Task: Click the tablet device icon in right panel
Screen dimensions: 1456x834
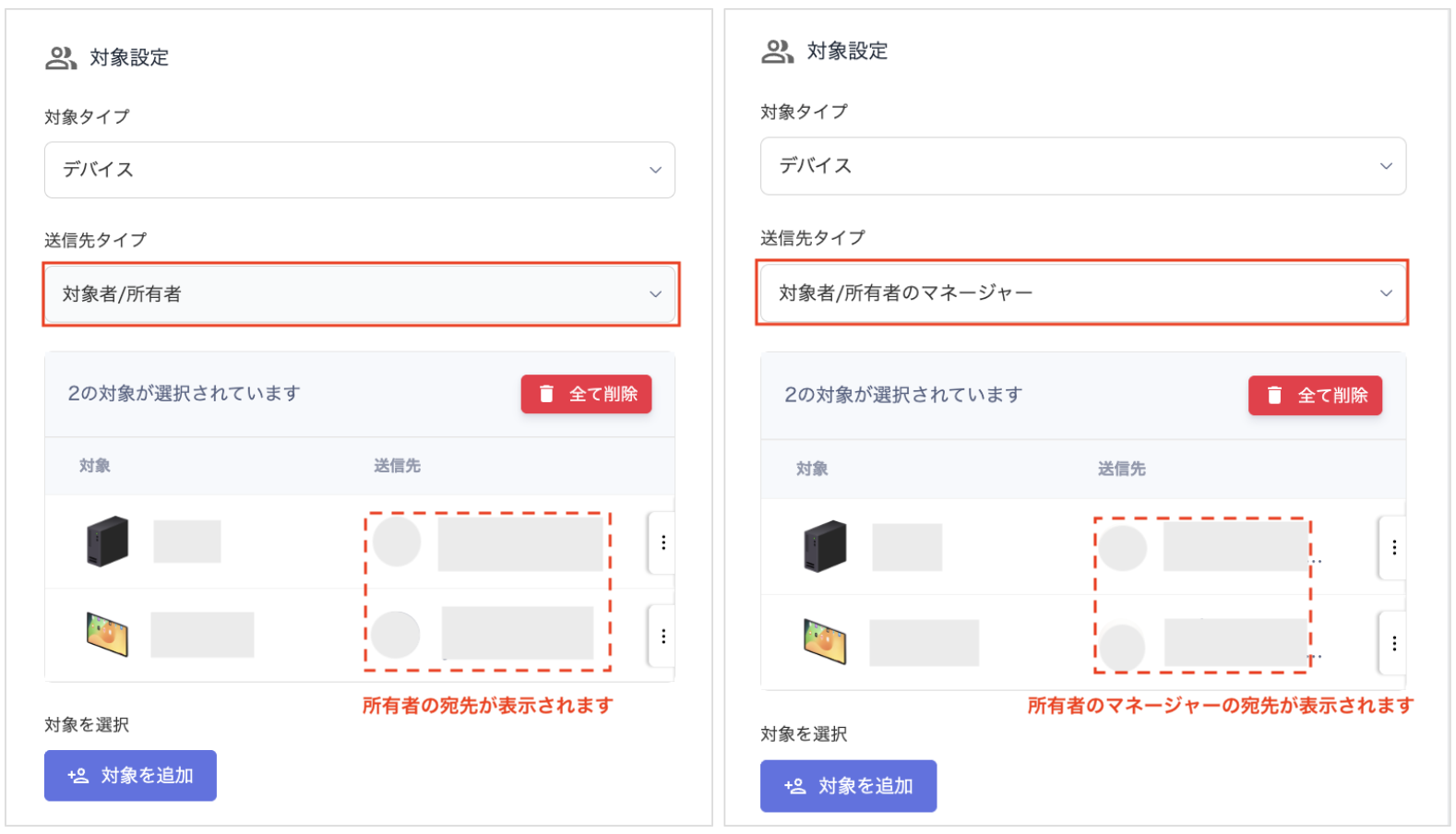Action: 824,641
